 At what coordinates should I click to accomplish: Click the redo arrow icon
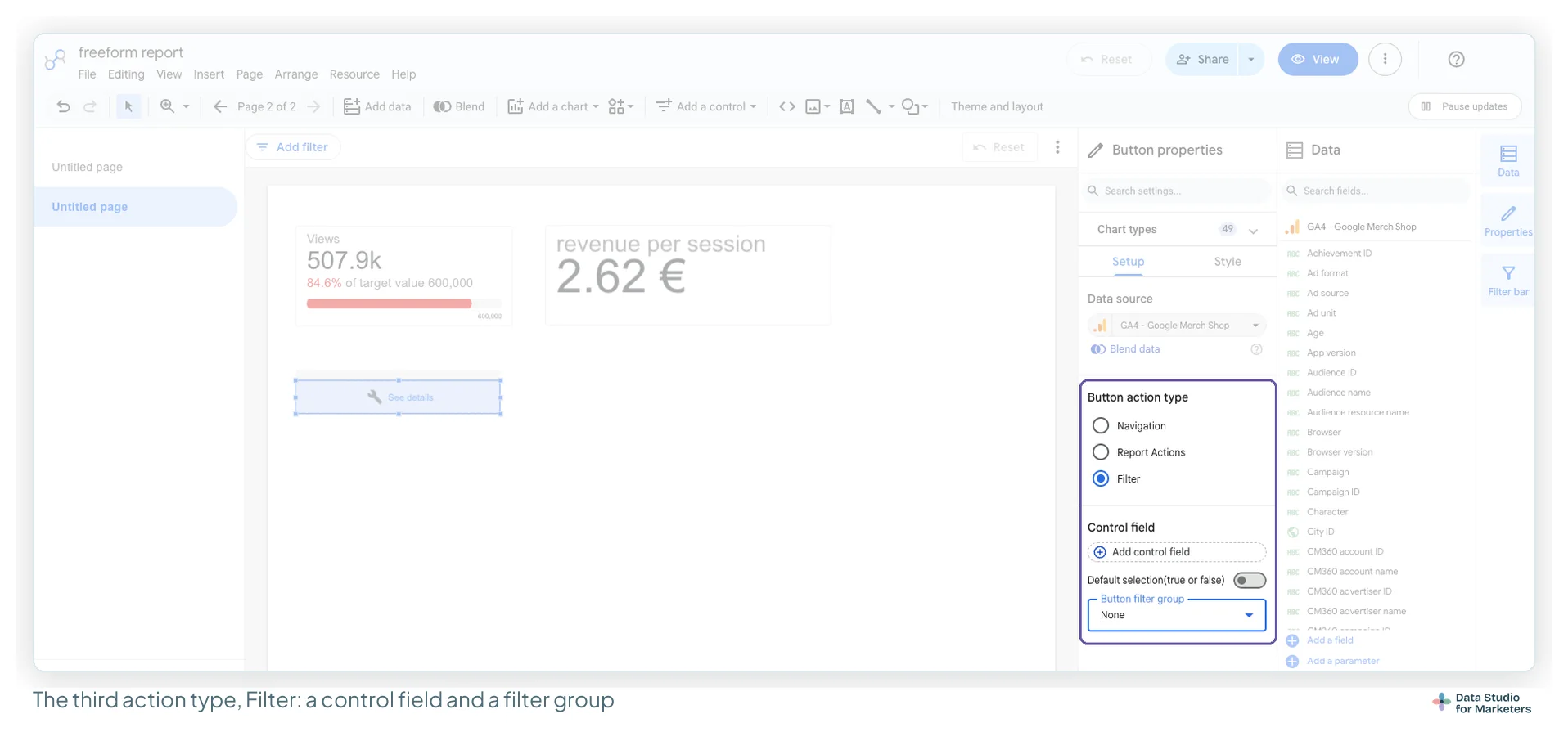coord(90,106)
